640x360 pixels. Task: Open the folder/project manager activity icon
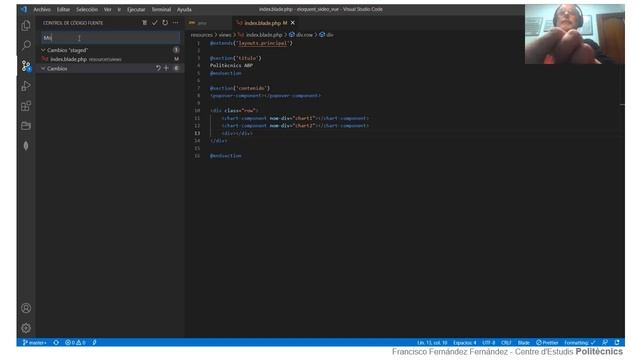point(26,126)
